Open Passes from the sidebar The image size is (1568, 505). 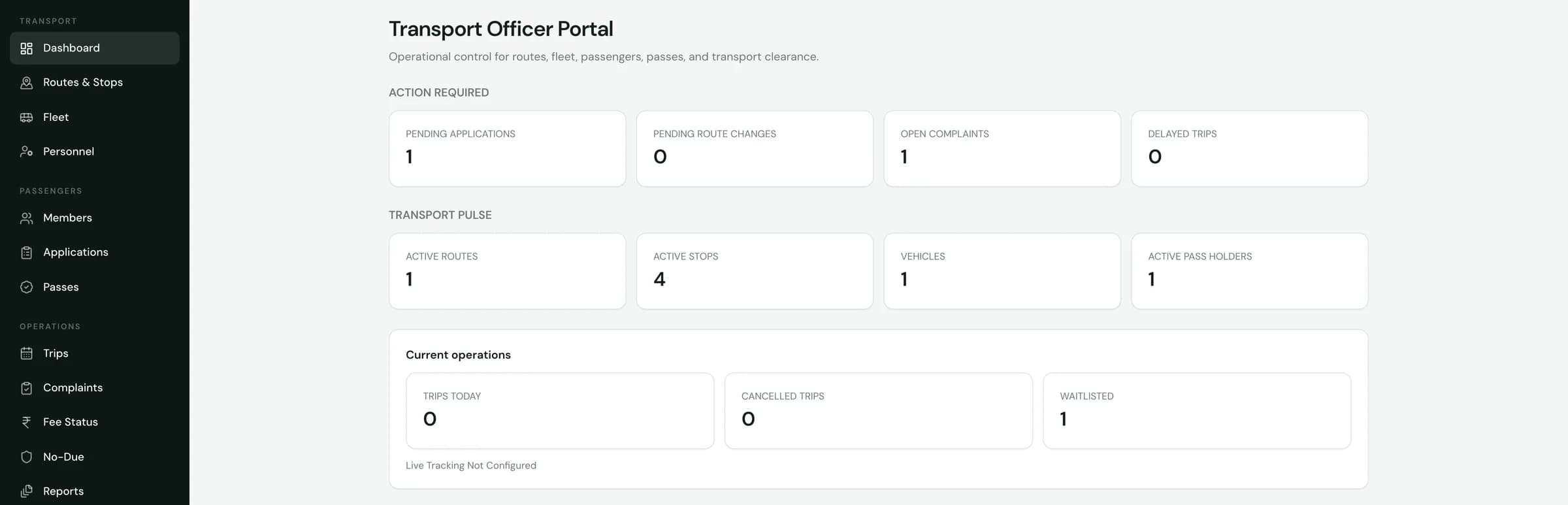(95, 287)
